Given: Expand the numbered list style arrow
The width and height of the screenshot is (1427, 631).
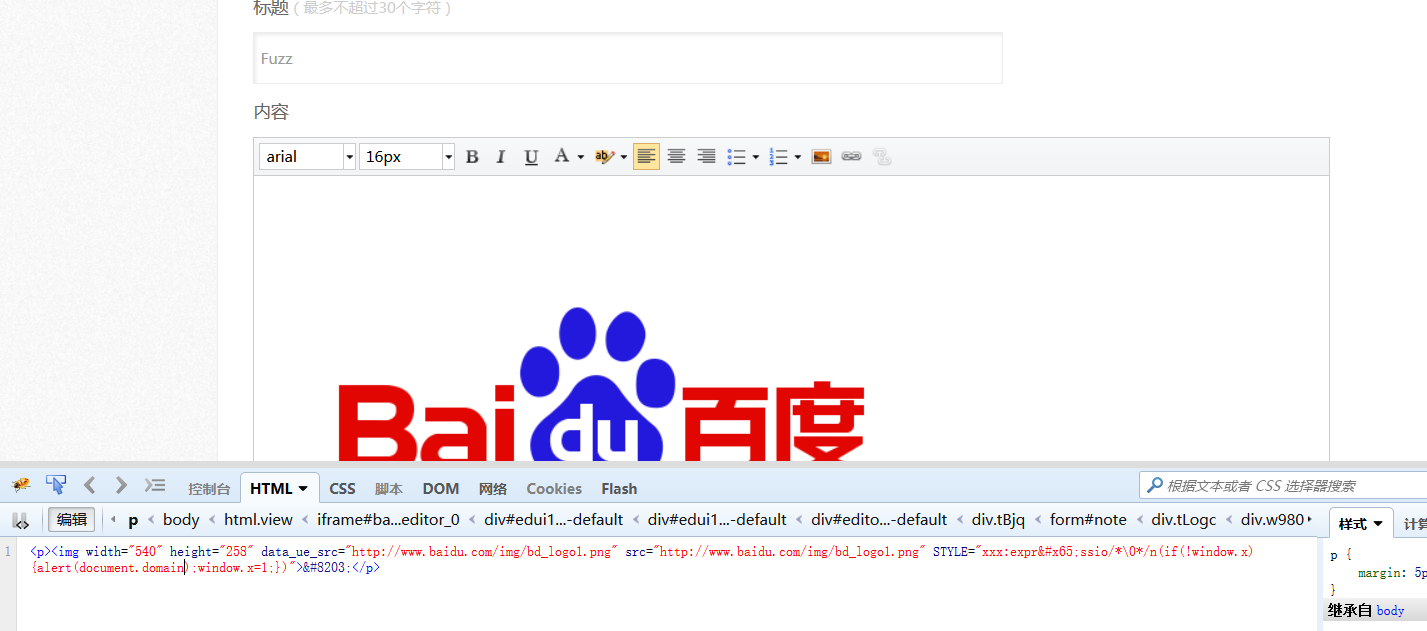Looking at the screenshot, I should (x=797, y=157).
